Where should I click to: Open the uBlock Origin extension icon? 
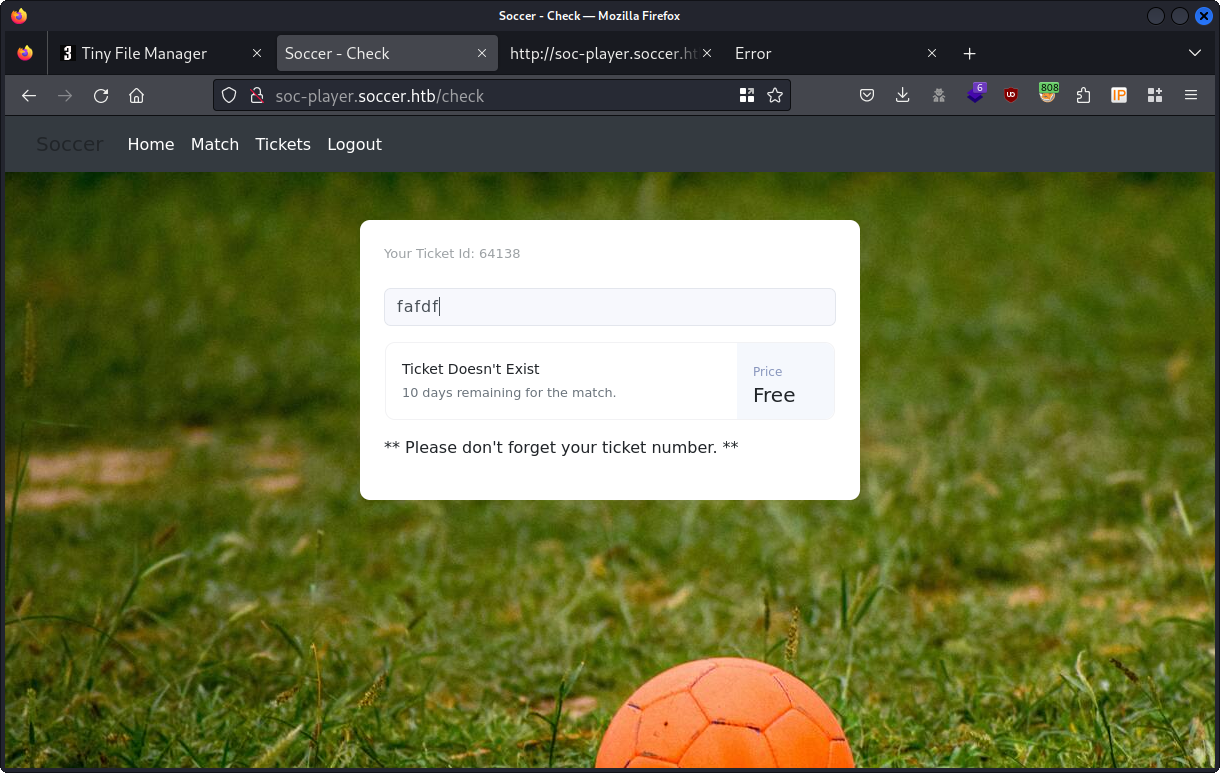(x=1011, y=96)
